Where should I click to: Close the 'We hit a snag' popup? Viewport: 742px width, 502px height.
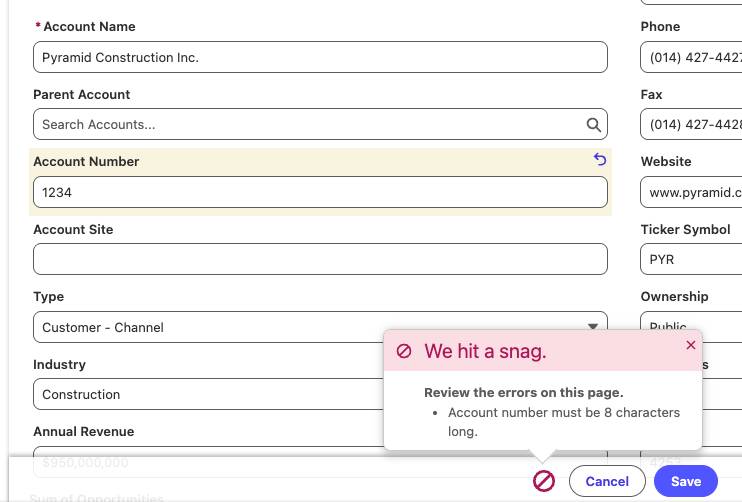690,345
